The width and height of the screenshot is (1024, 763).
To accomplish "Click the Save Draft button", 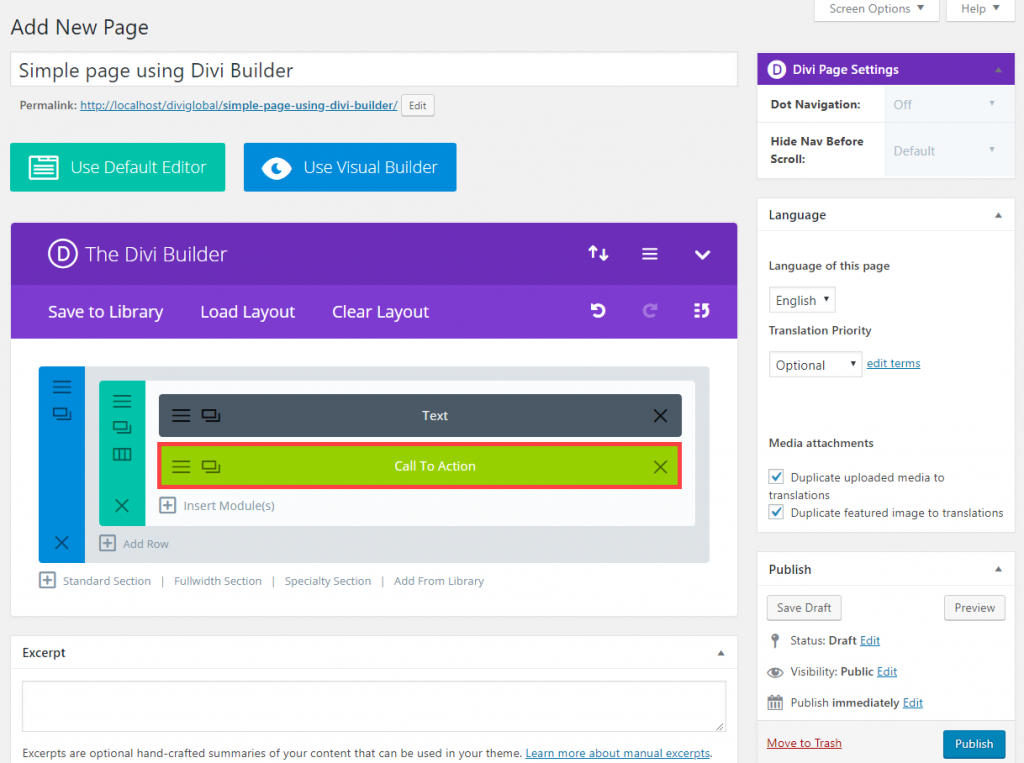I will (x=804, y=608).
